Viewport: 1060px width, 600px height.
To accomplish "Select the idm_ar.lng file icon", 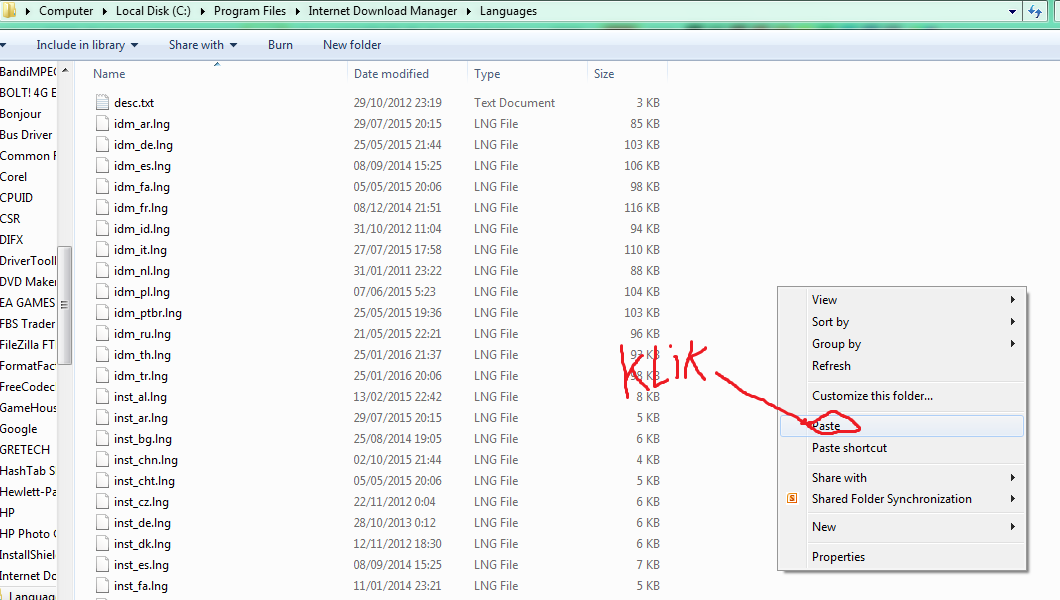I will (101, 123).
